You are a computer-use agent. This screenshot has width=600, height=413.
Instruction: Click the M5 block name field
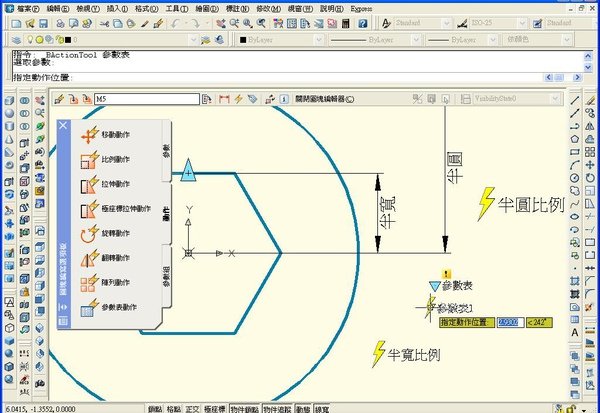[x=147, y=99]
